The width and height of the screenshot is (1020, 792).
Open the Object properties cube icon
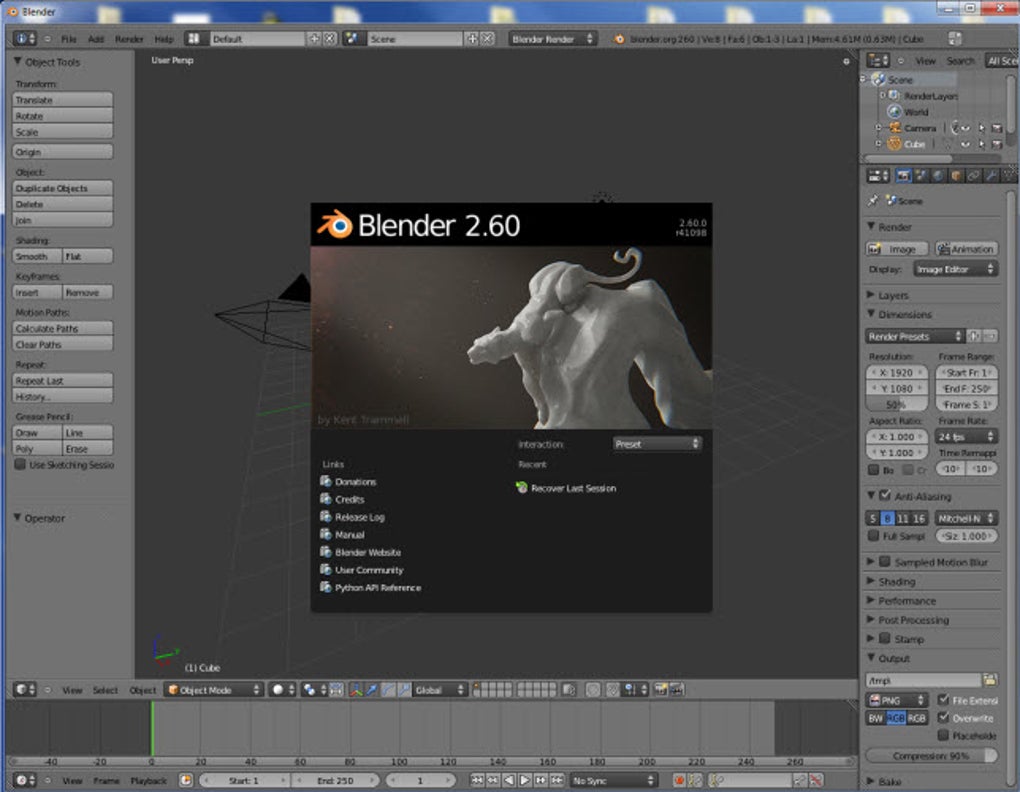(x=956, y=176)
